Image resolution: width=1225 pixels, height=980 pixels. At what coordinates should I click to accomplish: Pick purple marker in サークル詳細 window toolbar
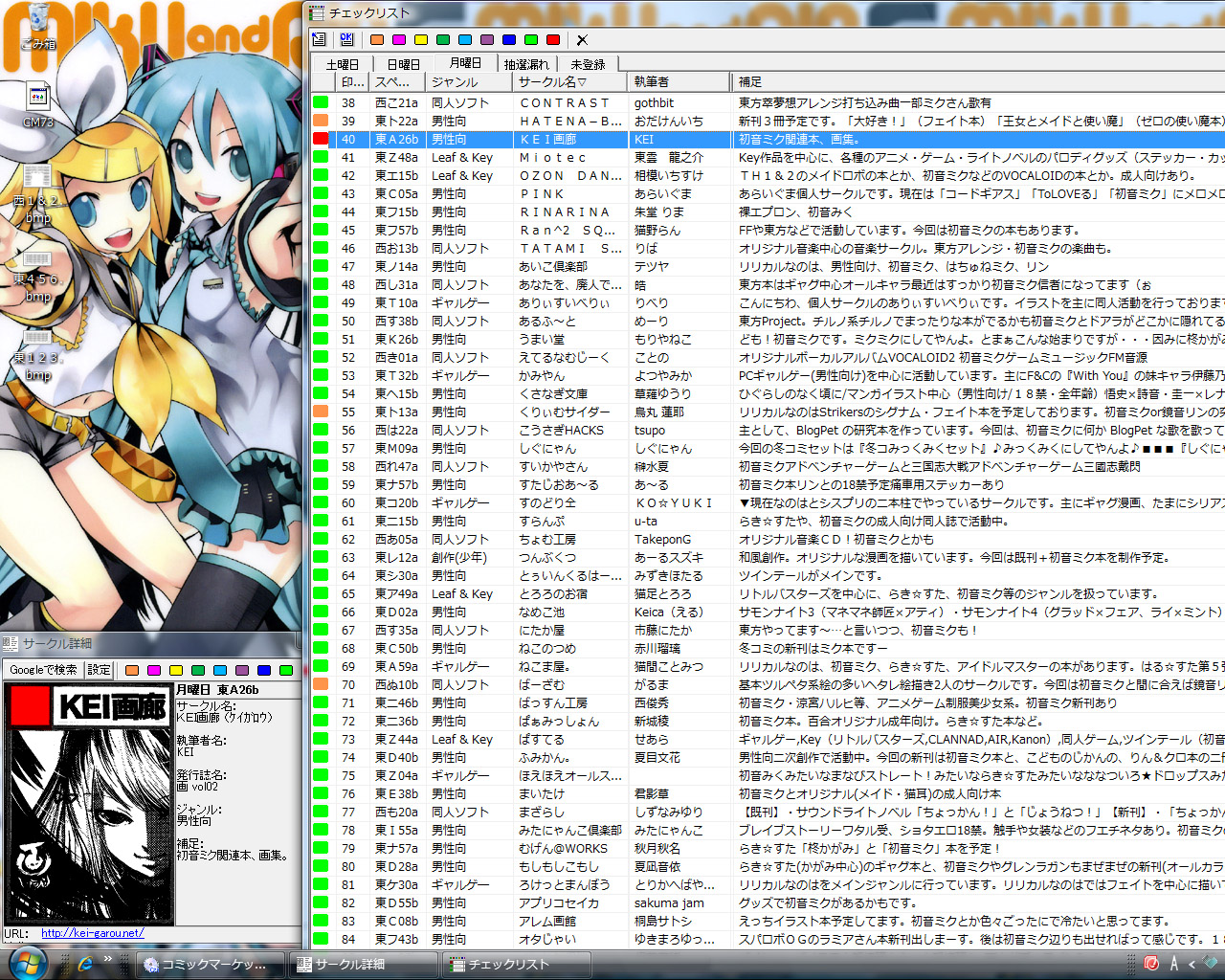(x=242, y=670)
